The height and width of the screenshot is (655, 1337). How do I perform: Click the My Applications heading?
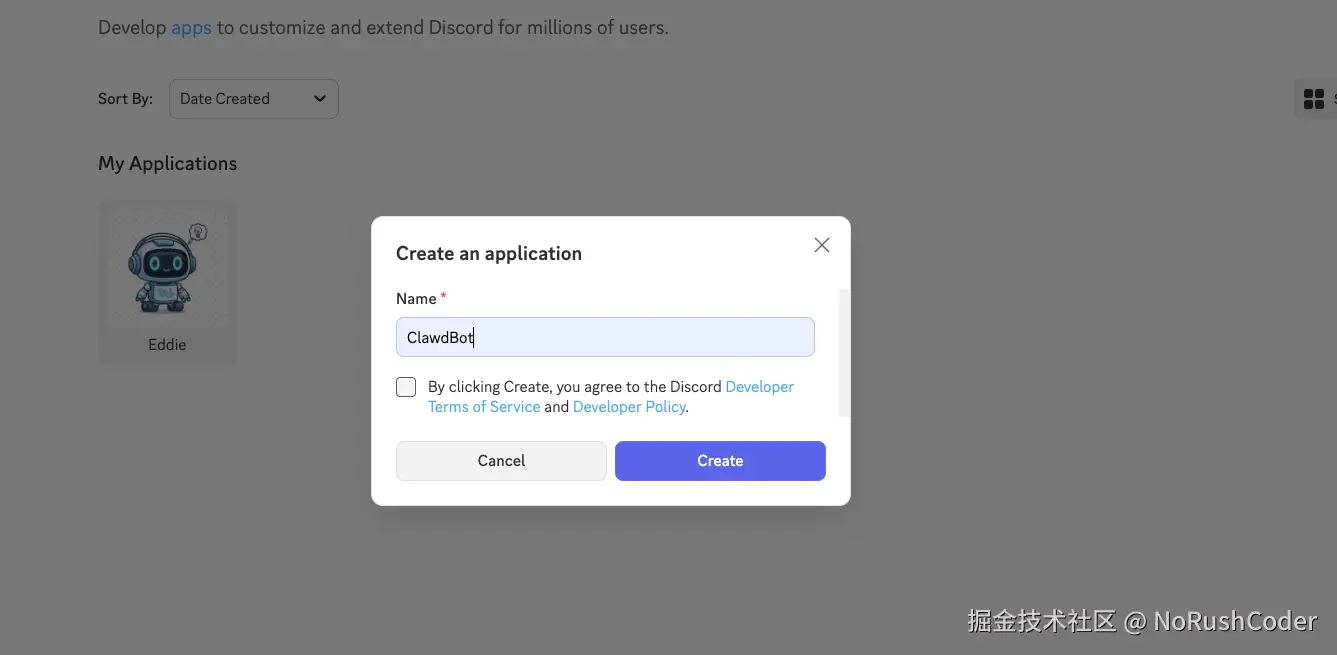click(x=167, y=163)
